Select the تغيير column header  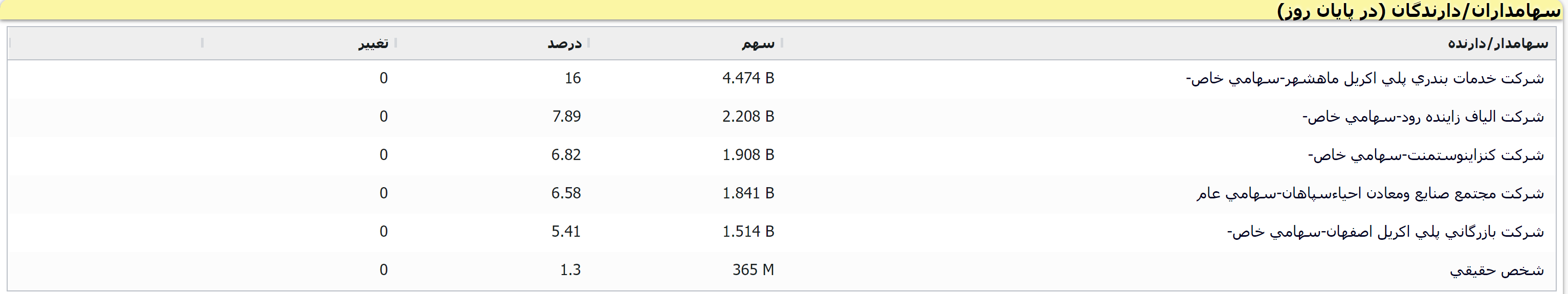click(x=373, y=44)
